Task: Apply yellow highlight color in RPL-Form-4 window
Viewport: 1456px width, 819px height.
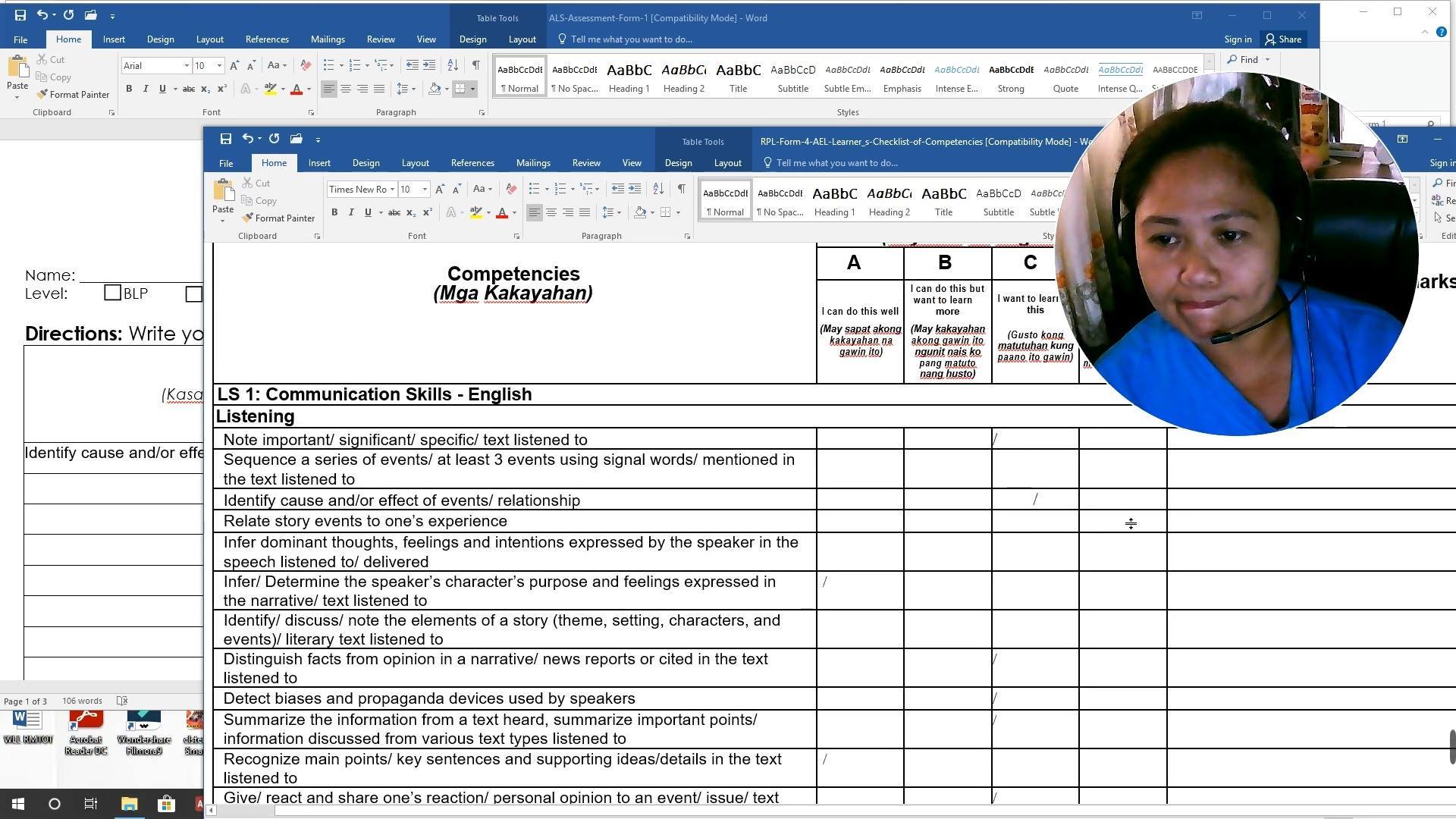Action: [475, 212]
